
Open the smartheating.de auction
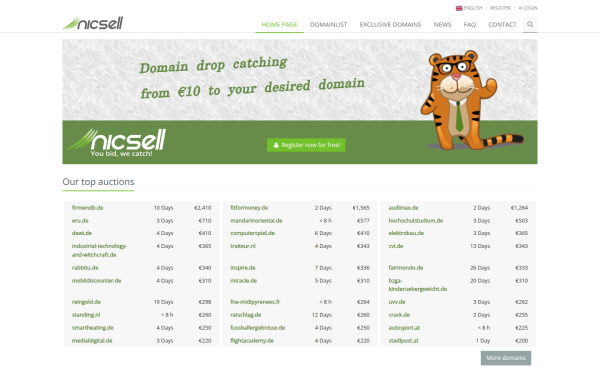(x=93, y=328)
